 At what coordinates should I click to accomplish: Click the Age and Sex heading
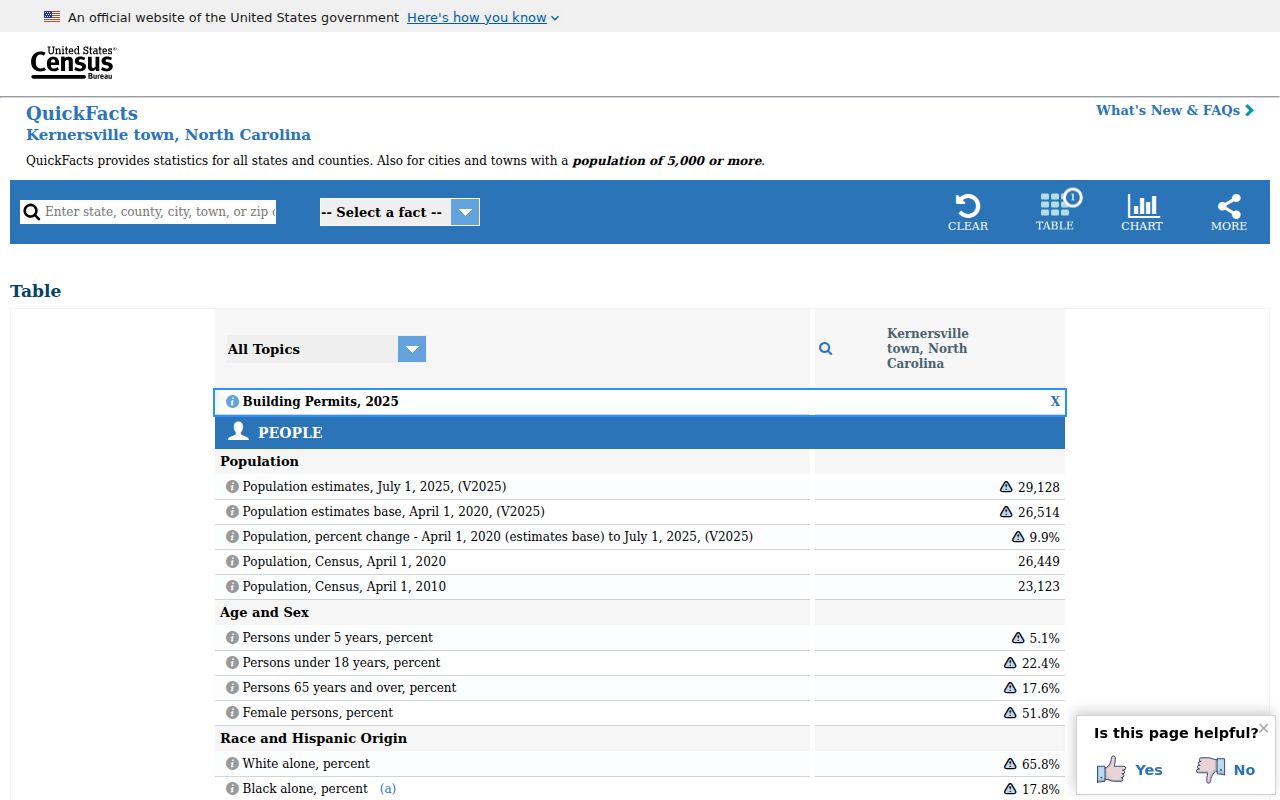[264, 612]
